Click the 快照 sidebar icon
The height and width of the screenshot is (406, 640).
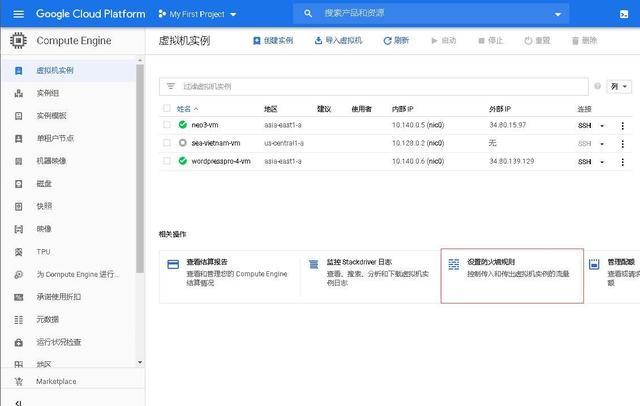click(x=18, y=206)
